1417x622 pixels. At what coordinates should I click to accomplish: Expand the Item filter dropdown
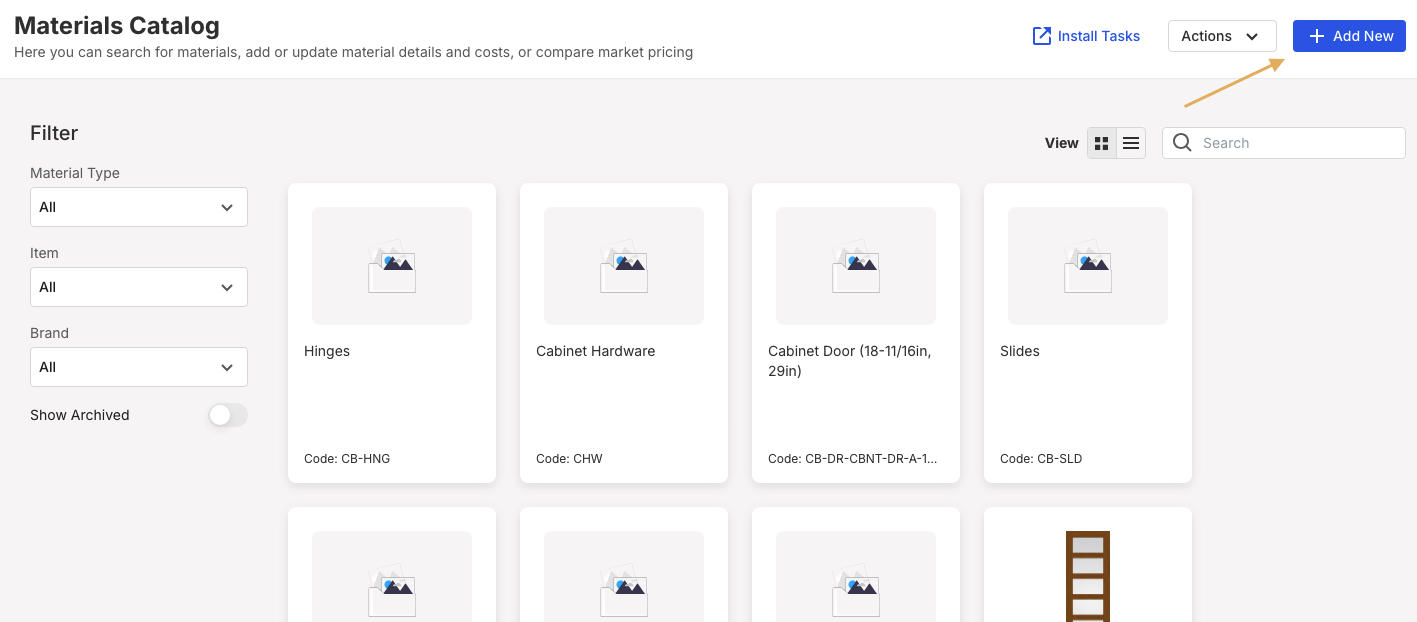tap(139, 287)
